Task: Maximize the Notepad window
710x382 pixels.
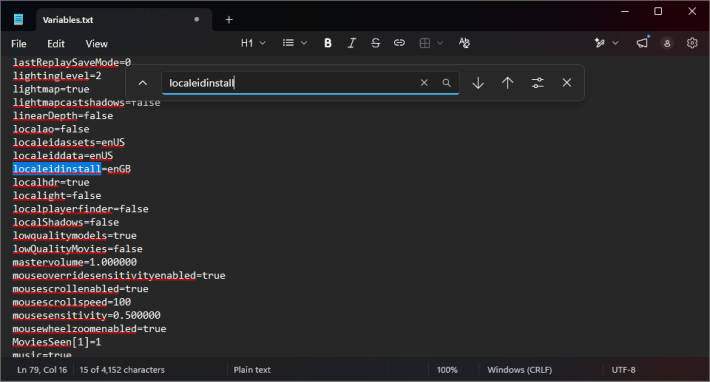Action: click(x=658, y=11)
